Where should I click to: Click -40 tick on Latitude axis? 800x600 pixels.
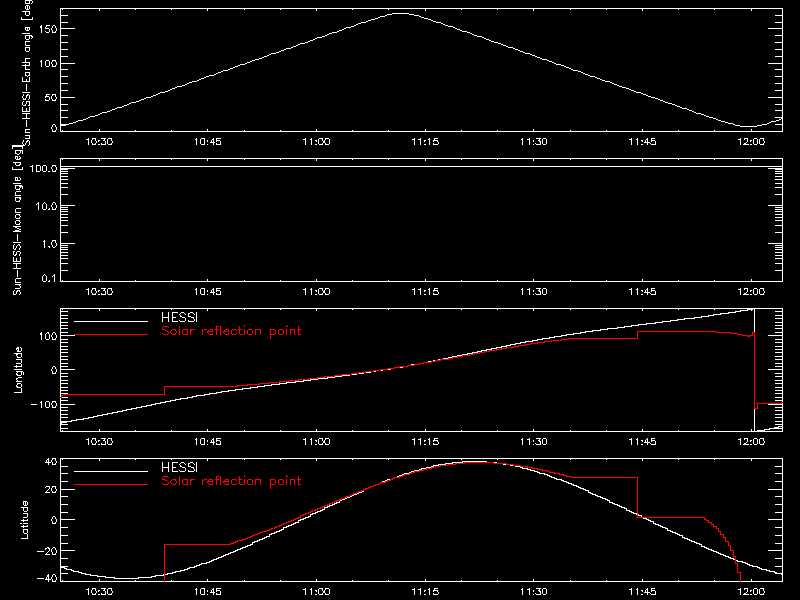[x=47, y=578]
